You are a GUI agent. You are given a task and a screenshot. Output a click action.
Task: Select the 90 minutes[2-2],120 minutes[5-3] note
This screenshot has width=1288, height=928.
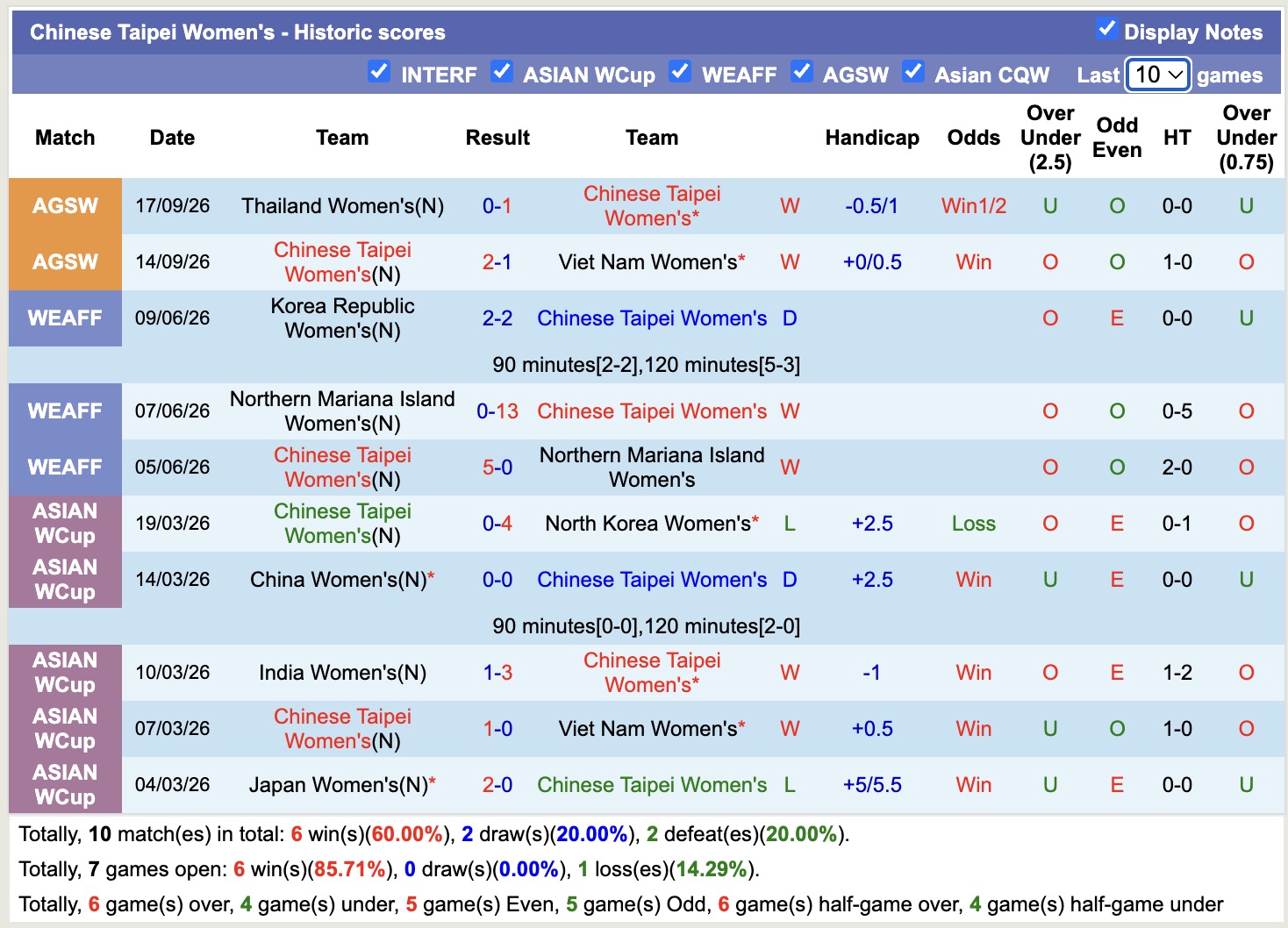coord(646,365)
